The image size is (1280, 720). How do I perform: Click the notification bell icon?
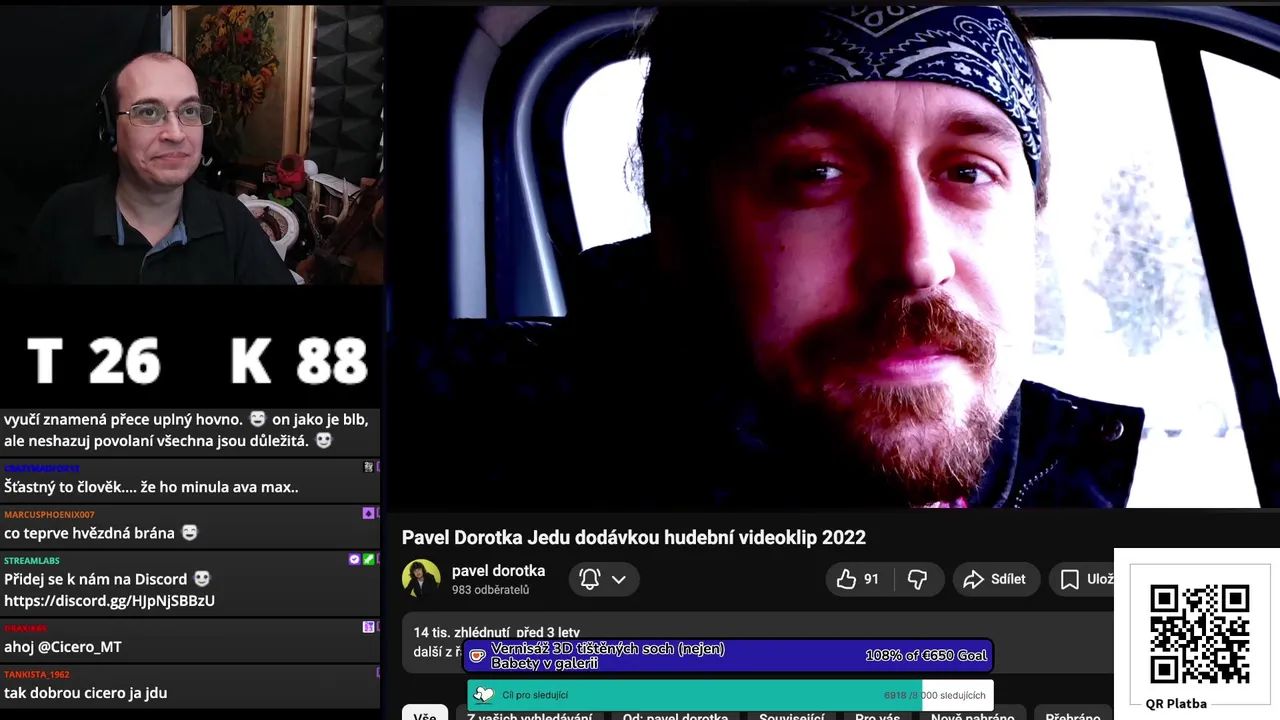[590, 579]
